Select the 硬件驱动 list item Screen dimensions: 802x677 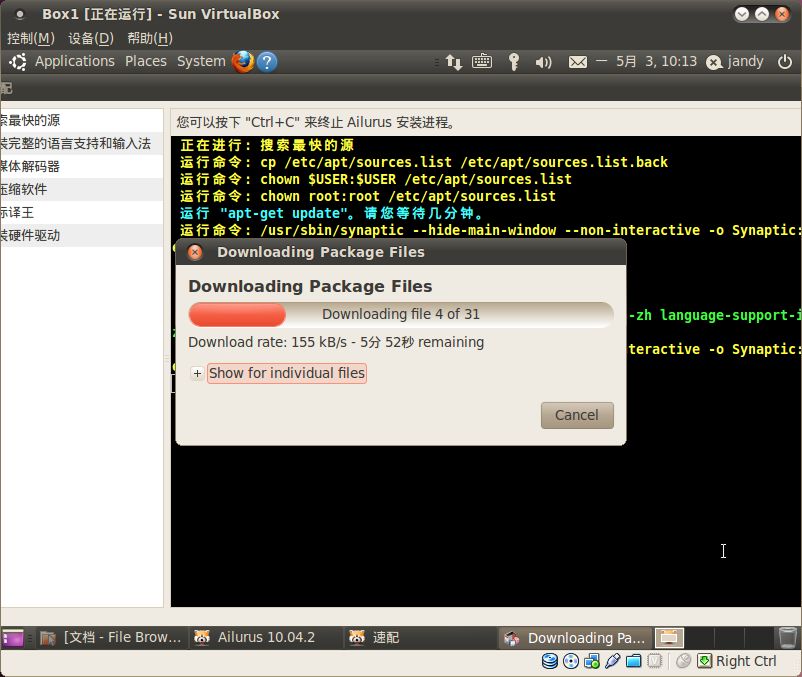(x=82, y=235)
